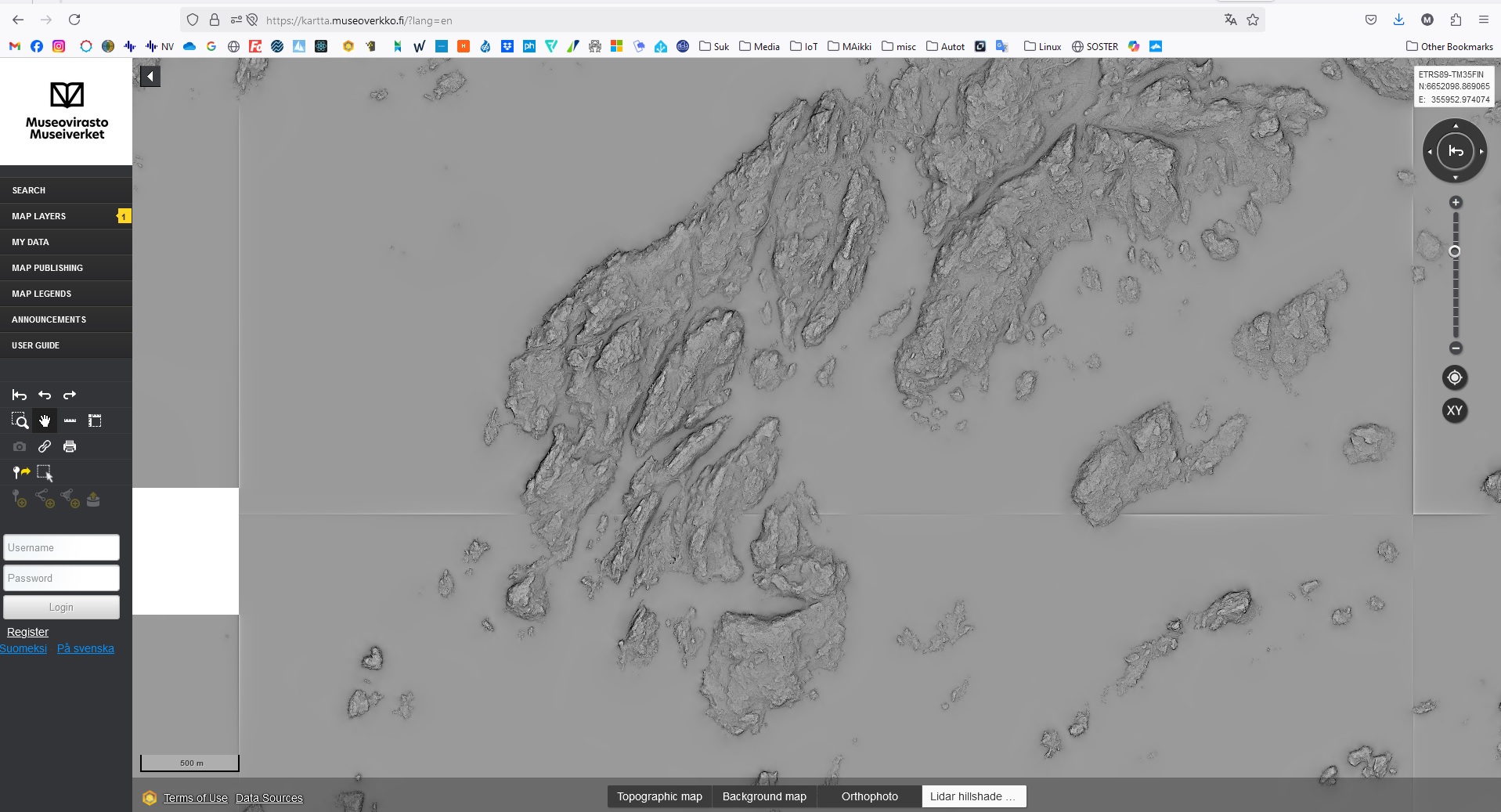Open the Register link

(x=27, y=632)
